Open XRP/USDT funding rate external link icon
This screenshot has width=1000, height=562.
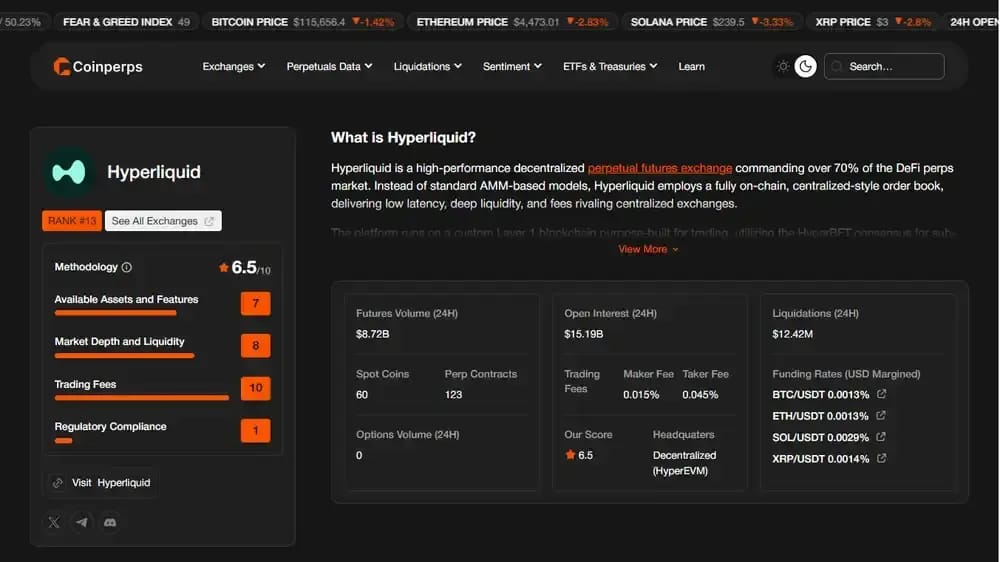click(881, 458)
